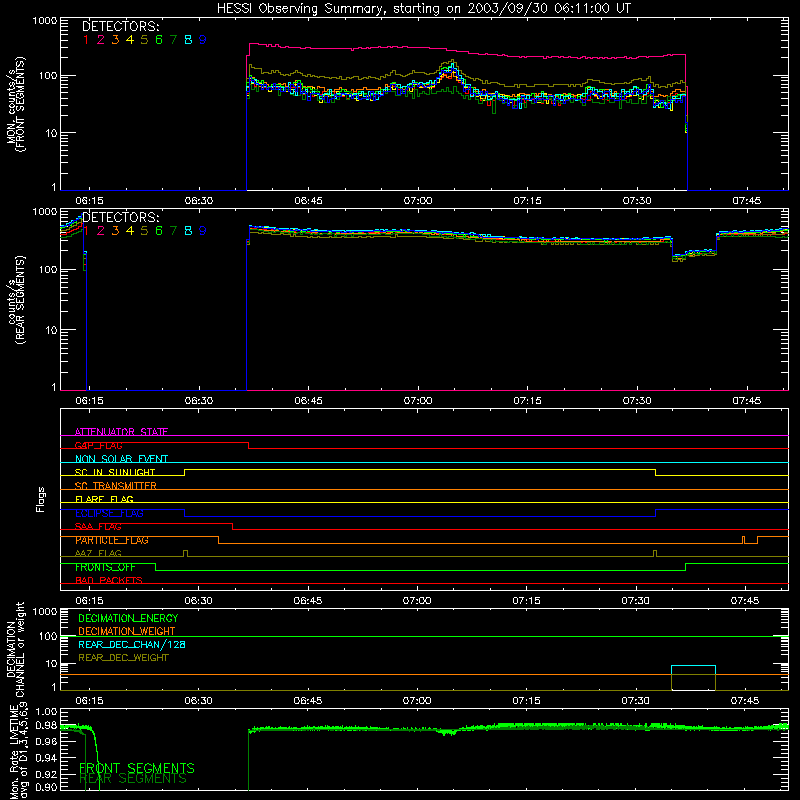Select yellow detector 4 in rear segments legend
The height and width of the screenshot is (800, 800).
click(130, 231)
